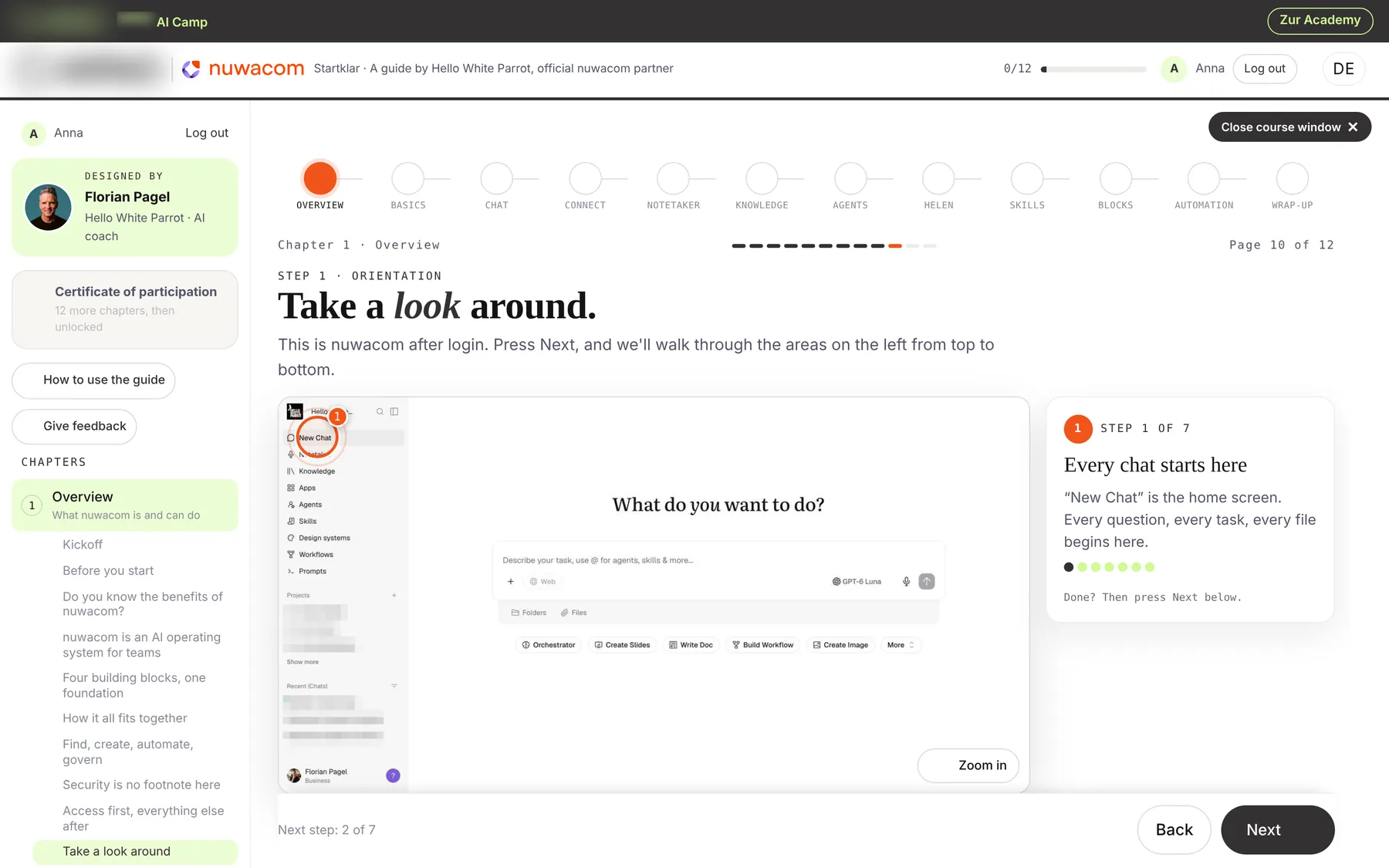
Task: Click the Back button
Action: [x=1174, y=830]
